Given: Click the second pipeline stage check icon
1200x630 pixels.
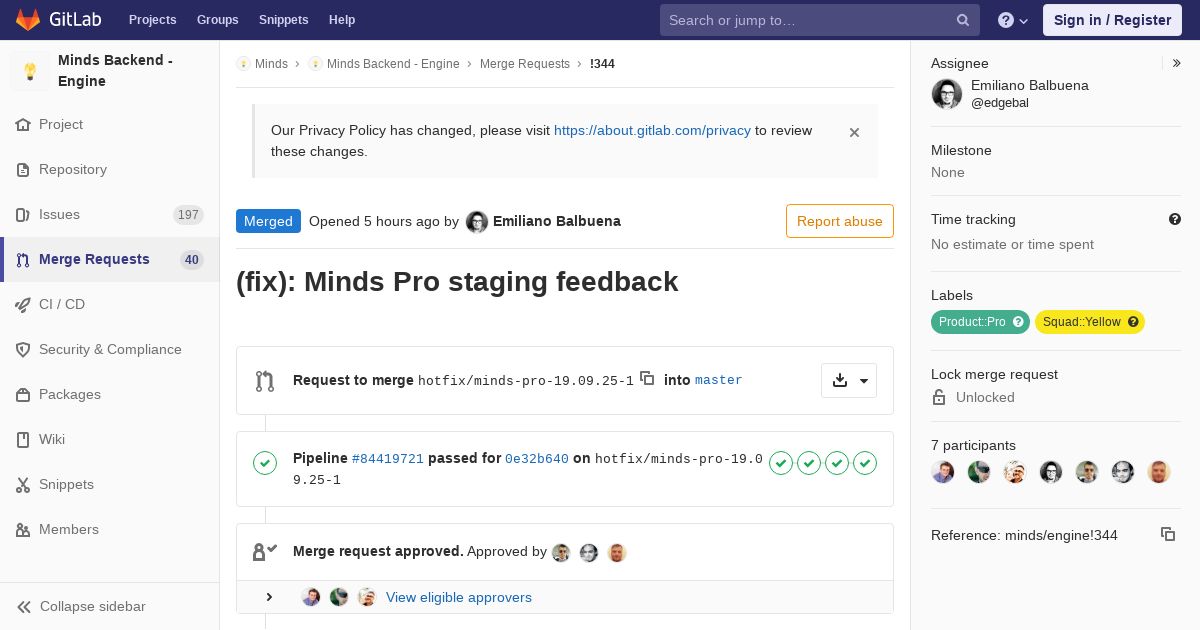Looking at the screenshot, I should click(x=809, y=463).
